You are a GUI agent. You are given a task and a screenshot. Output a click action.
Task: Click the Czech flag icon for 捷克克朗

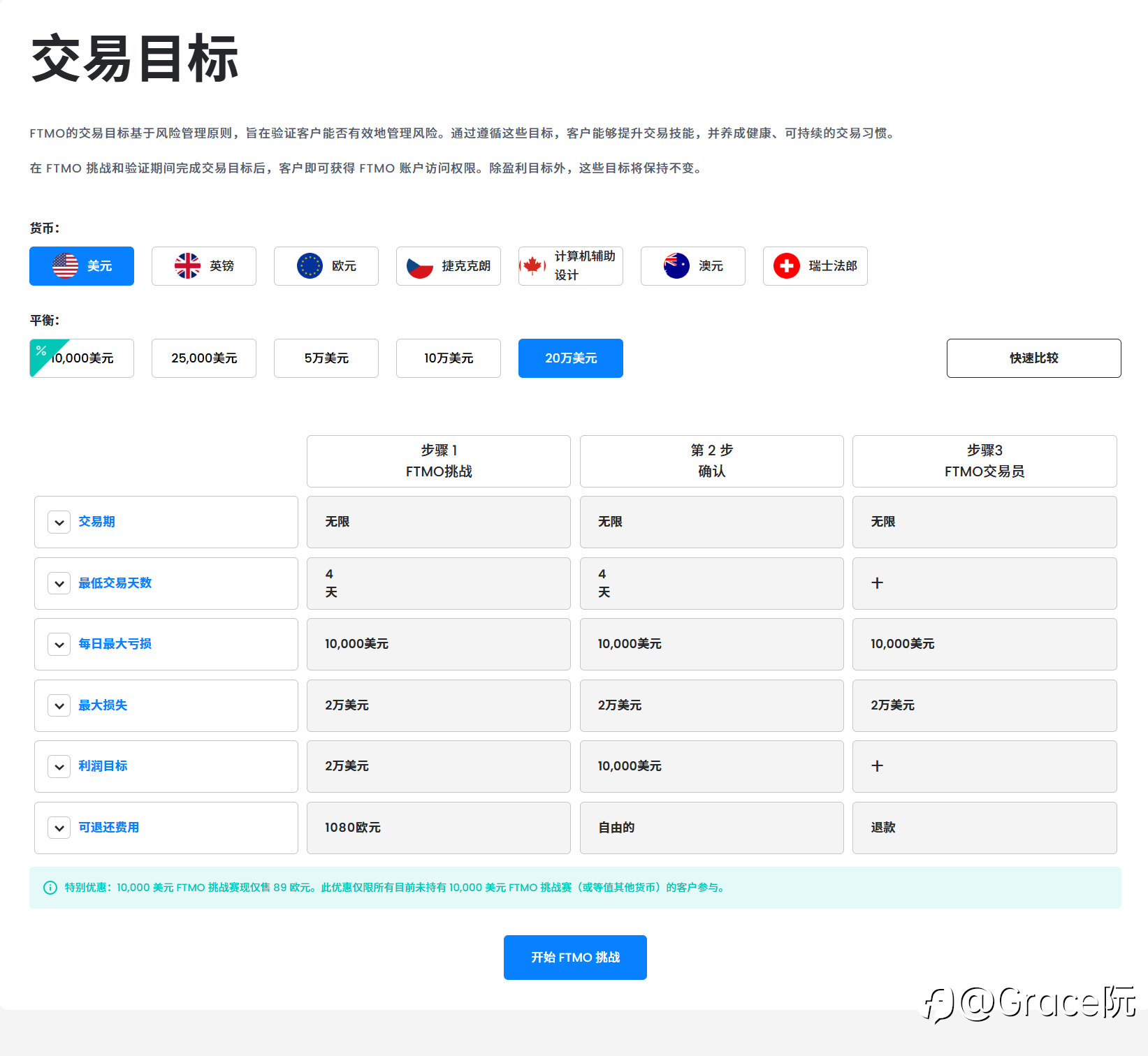[x=420, y=266]
